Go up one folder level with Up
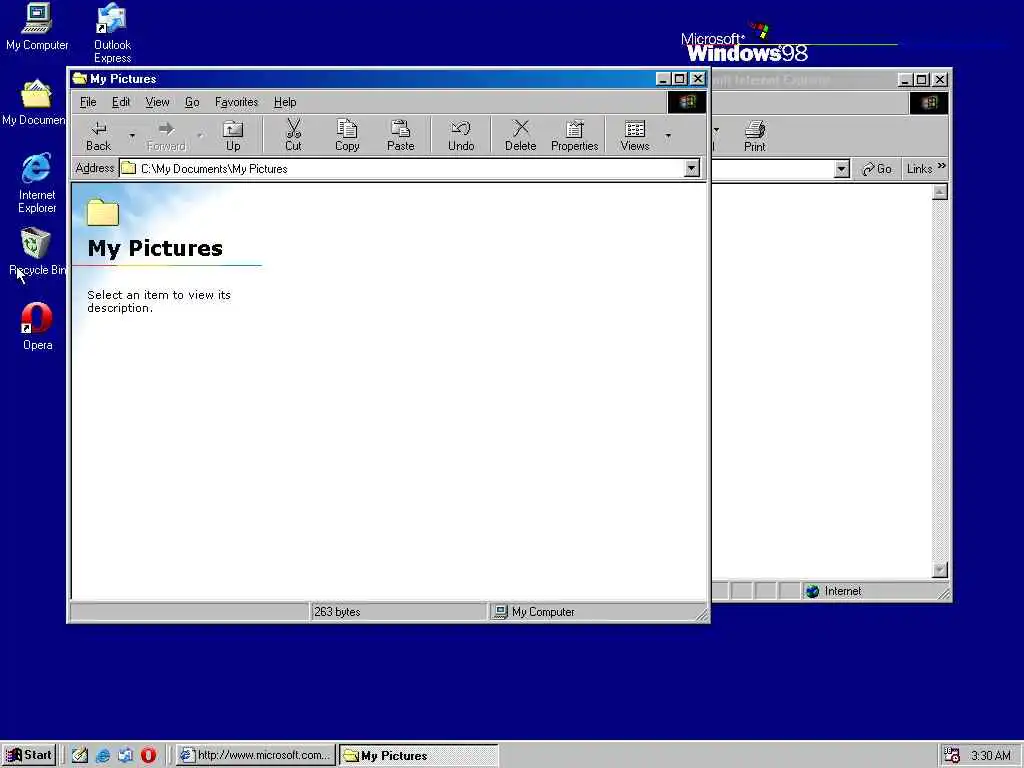This screenshot has width=1024, height=768. (x=233, y=135)
